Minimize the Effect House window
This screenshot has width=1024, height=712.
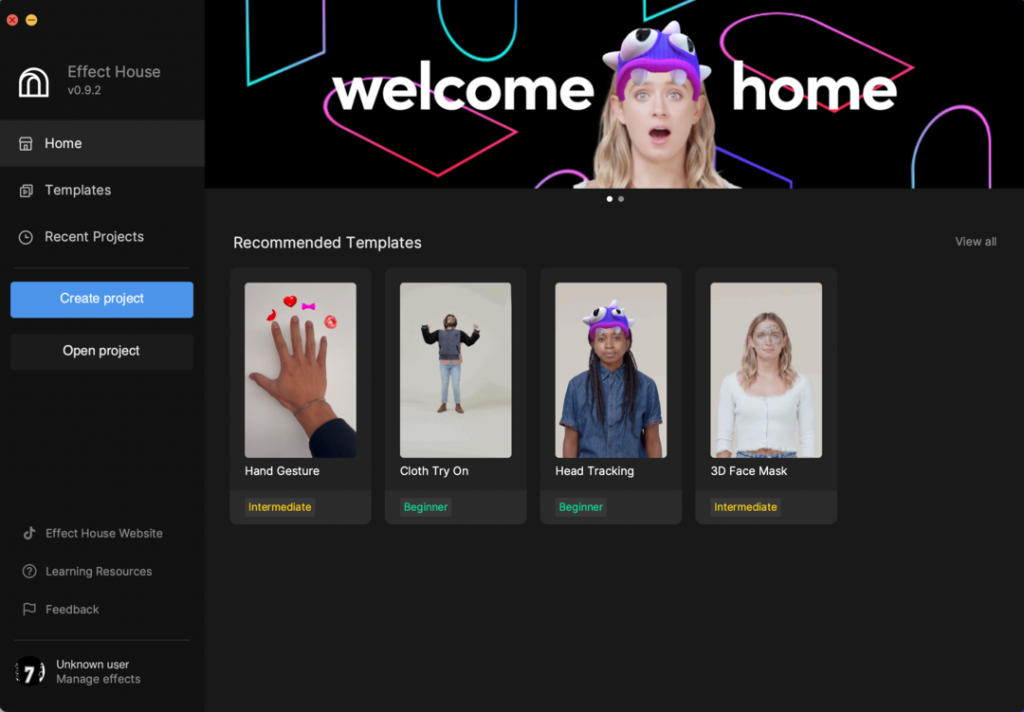31,20
